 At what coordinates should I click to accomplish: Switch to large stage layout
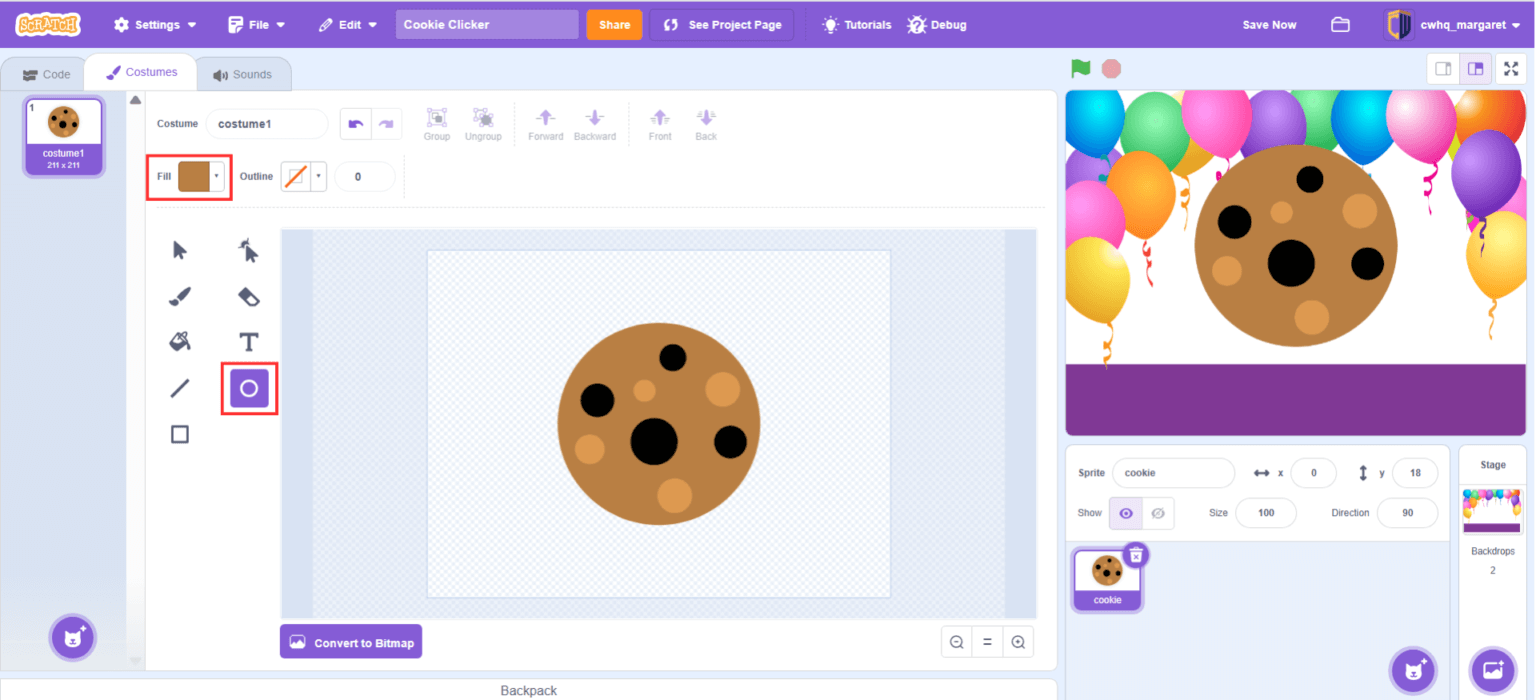click(x=1475, y=69)
